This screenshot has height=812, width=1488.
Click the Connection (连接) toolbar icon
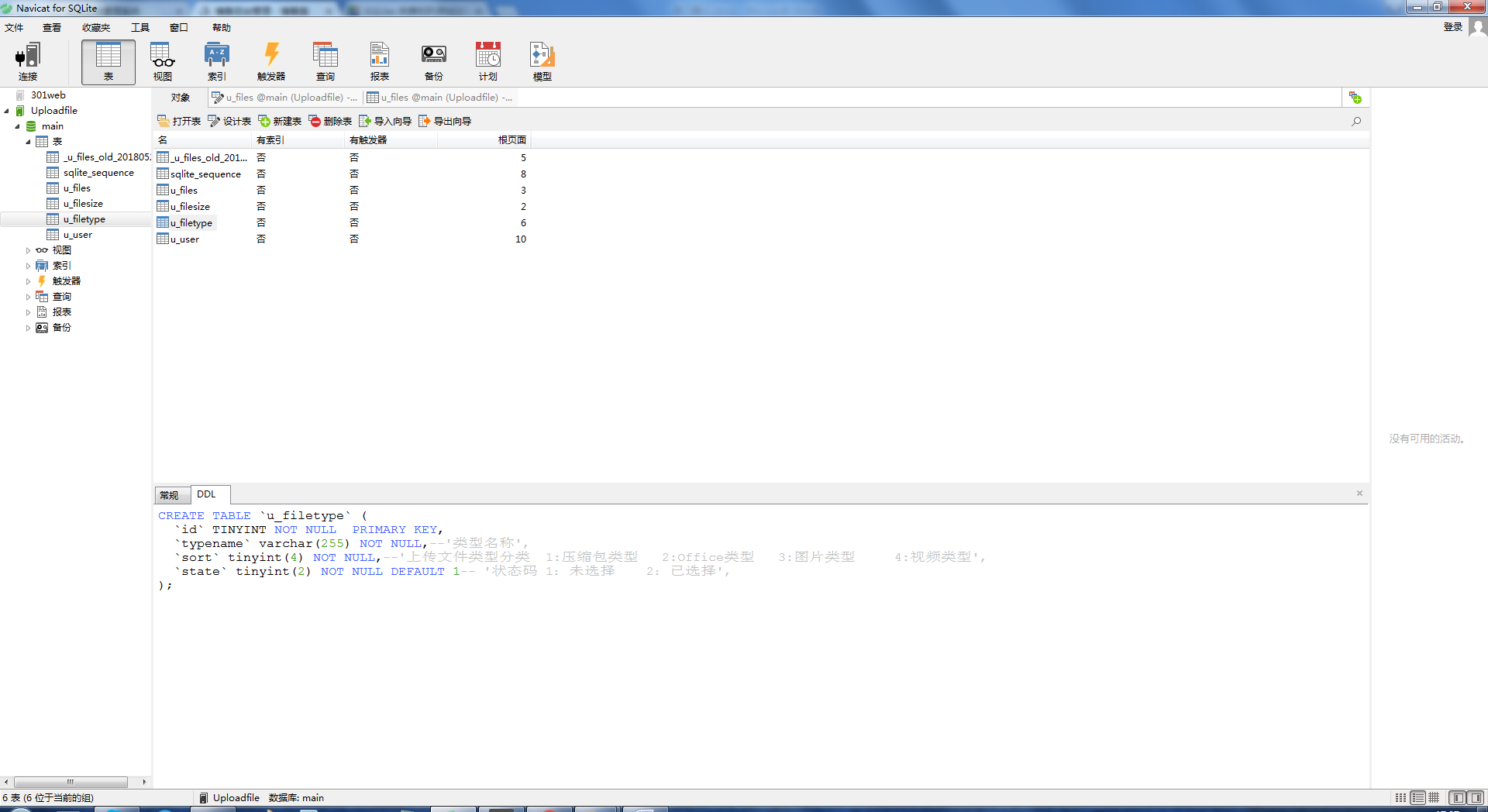28,62
